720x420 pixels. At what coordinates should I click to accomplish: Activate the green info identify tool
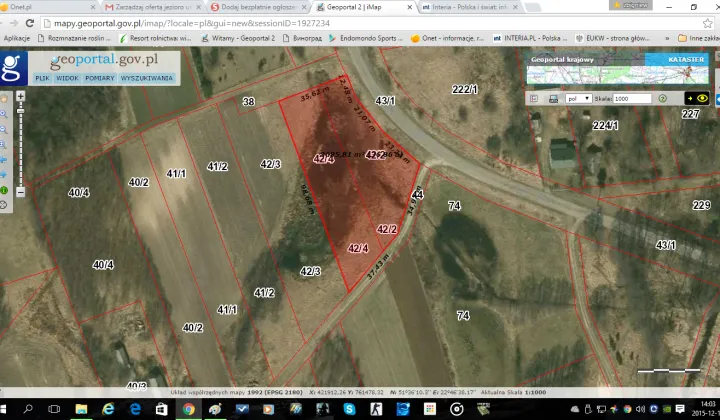click(x=4, y=190)
